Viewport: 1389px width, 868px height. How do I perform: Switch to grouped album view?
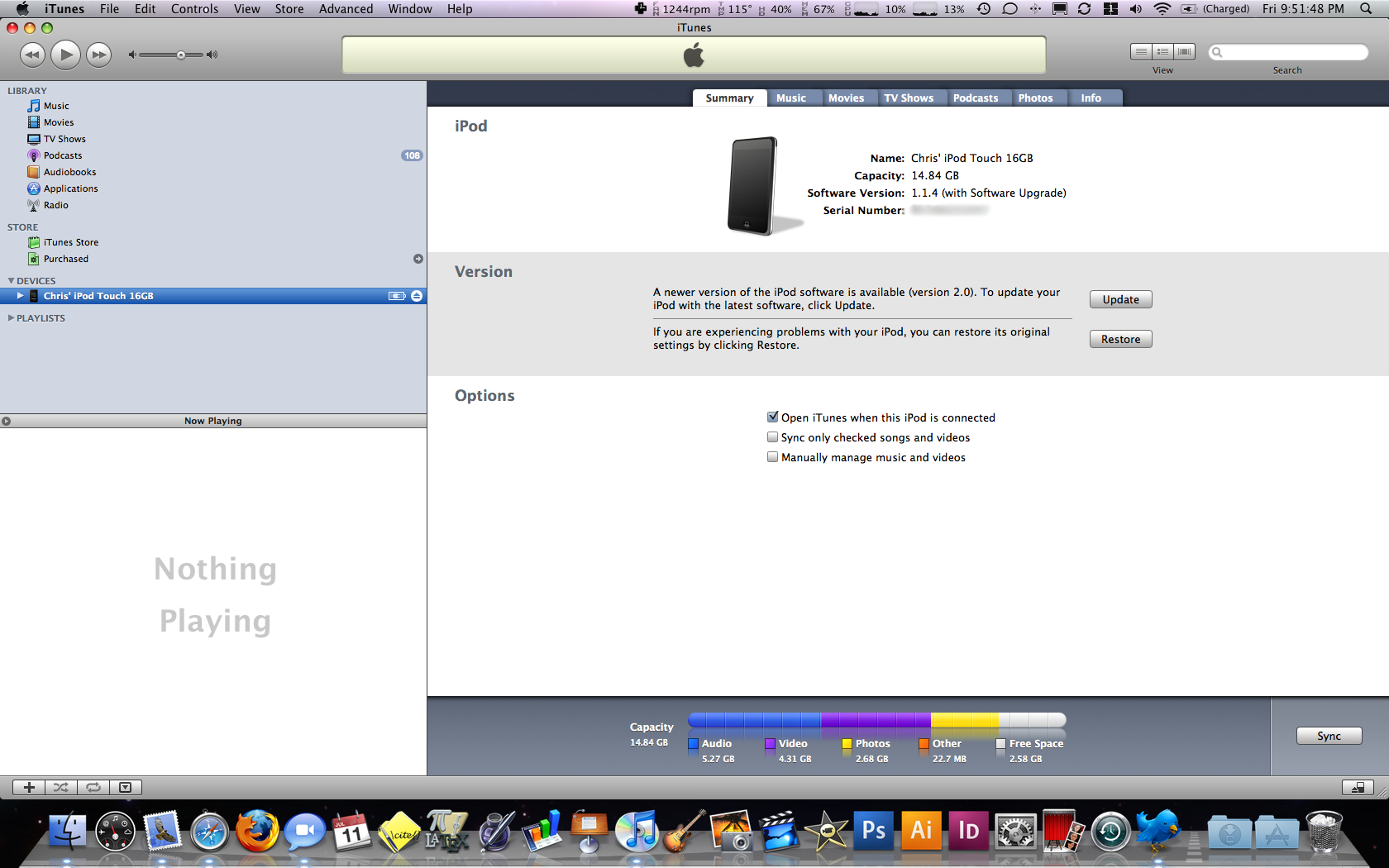(x=1163, y=52)
